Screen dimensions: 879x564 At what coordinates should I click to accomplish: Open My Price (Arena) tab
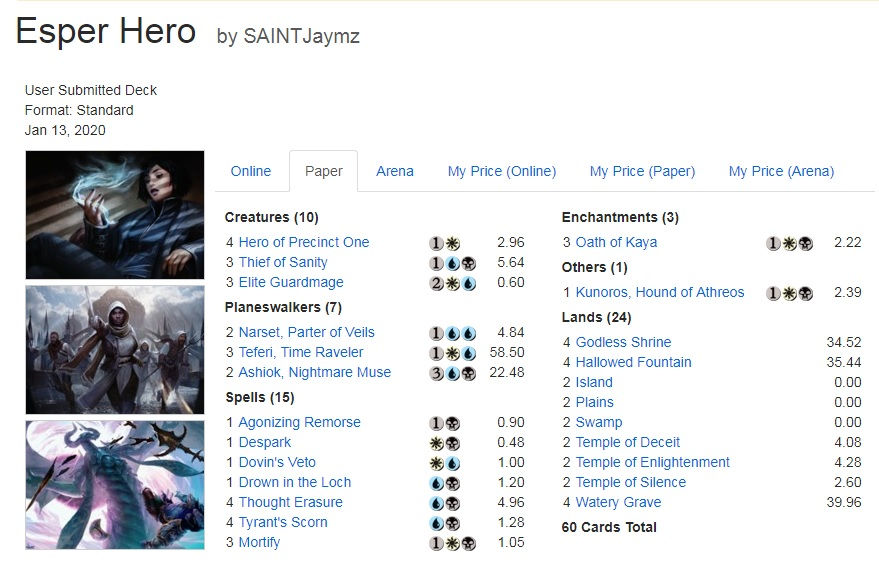pos(781,172)
